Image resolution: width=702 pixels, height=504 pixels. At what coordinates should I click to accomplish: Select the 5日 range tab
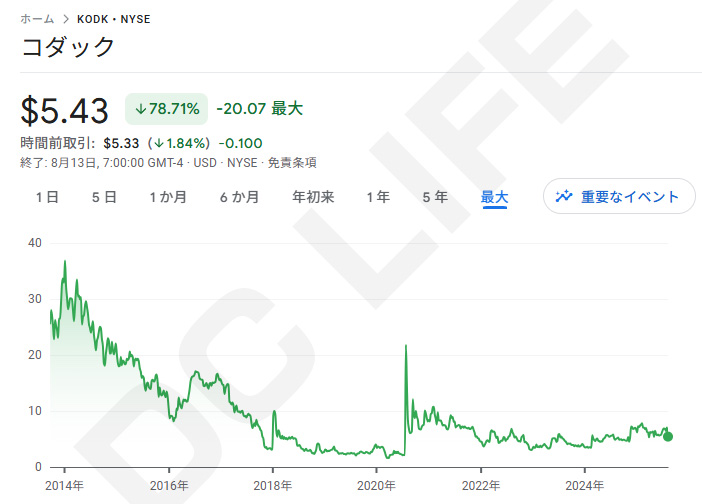[104, 197]
